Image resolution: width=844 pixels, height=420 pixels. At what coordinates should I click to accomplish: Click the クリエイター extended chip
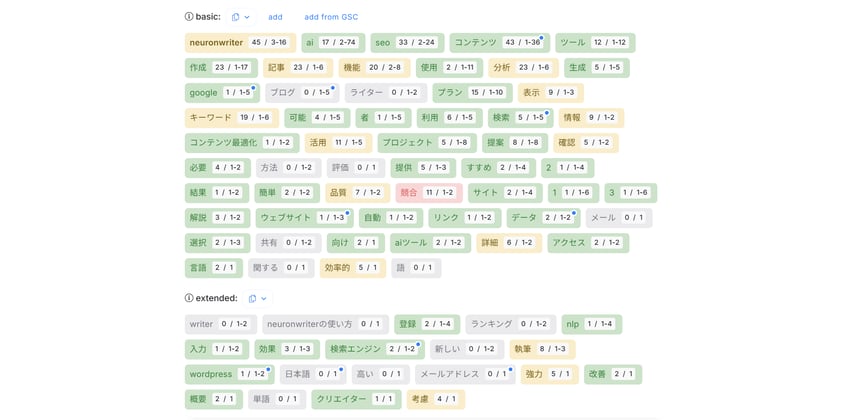click(x=356, y=400)
